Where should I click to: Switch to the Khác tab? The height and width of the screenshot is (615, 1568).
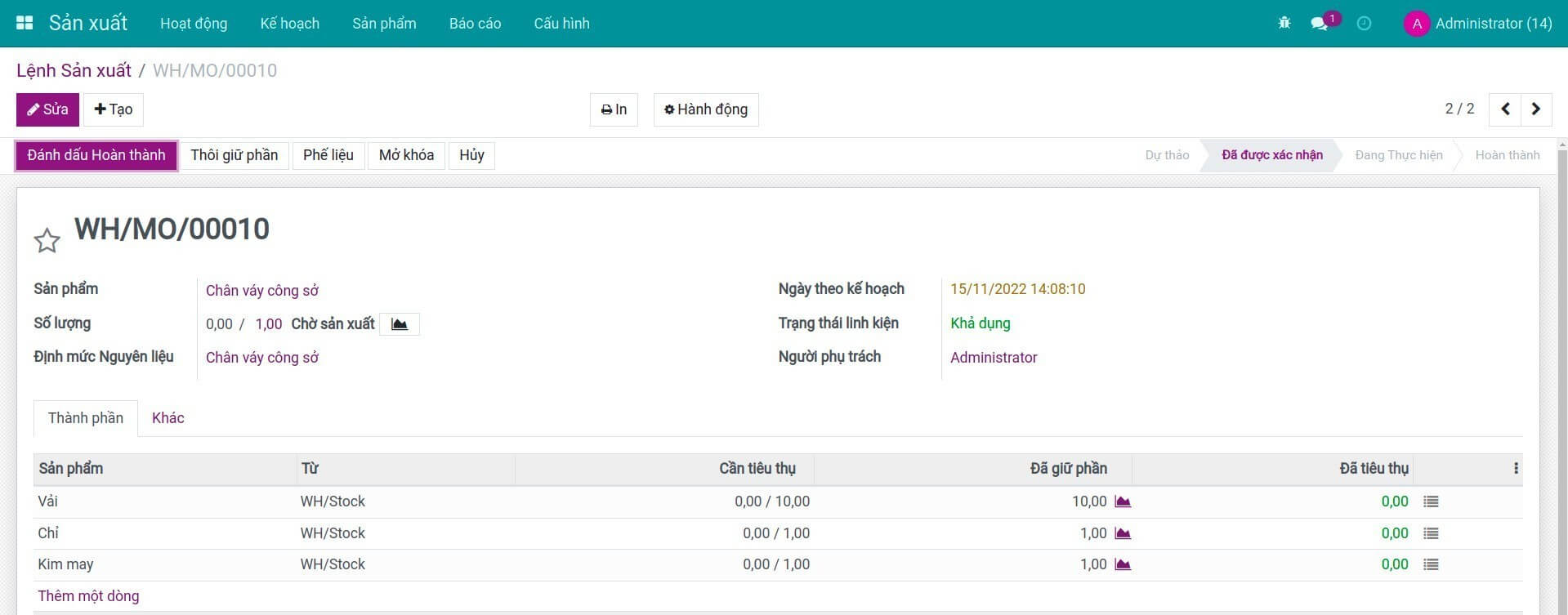pos(168,418)
